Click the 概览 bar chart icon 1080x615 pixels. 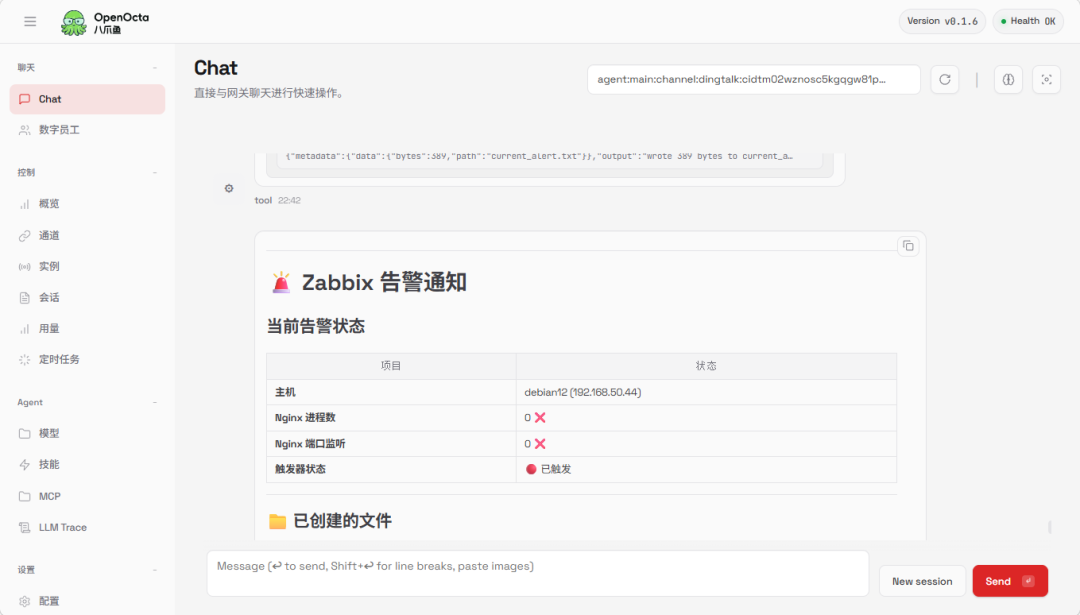coord(25,204)
